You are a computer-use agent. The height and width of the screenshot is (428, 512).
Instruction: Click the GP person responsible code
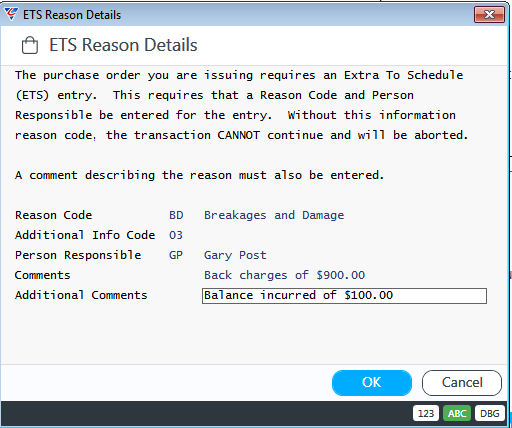pyautogui.click(x=176, y=255)
